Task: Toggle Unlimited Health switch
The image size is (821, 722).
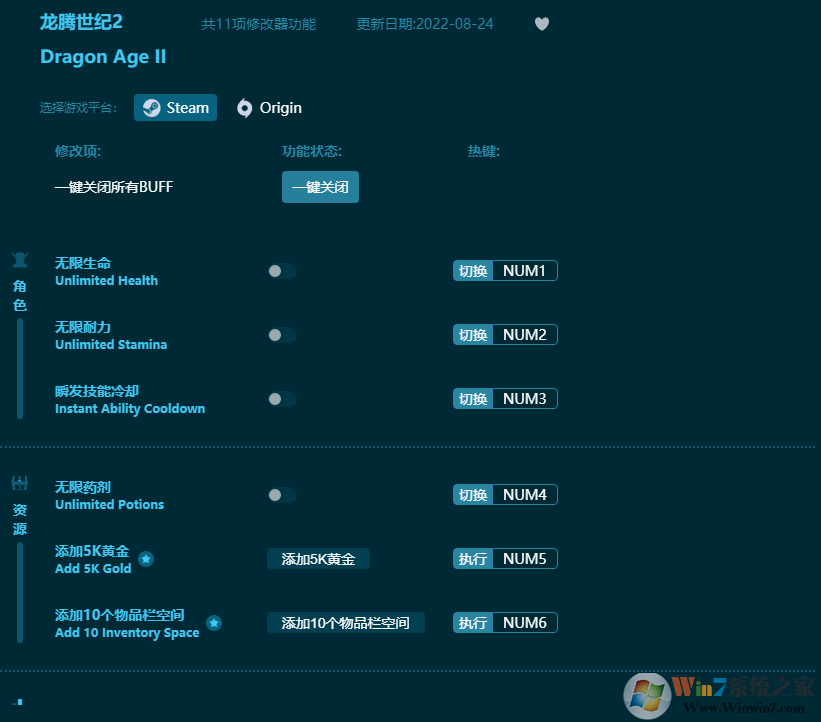Action: pyautogui.click(x=282, y=271)
